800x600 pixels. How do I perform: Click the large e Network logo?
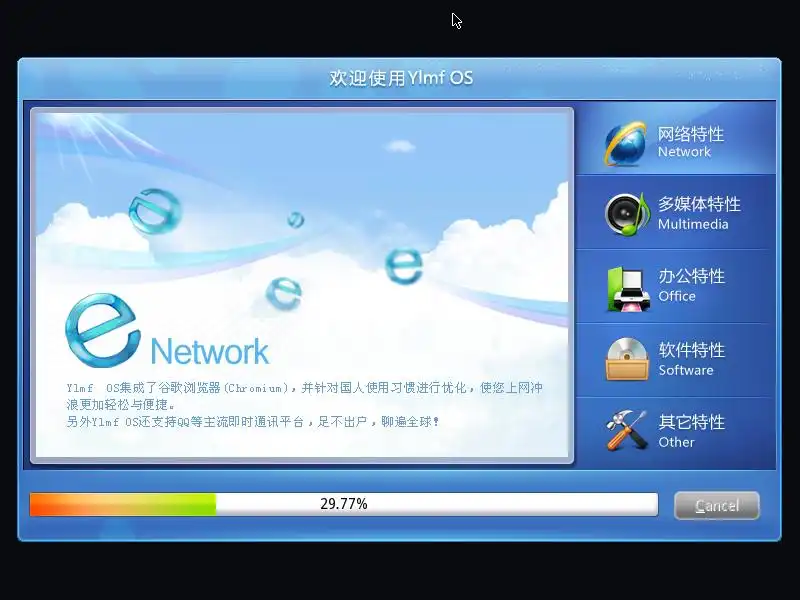click(103, 330)
